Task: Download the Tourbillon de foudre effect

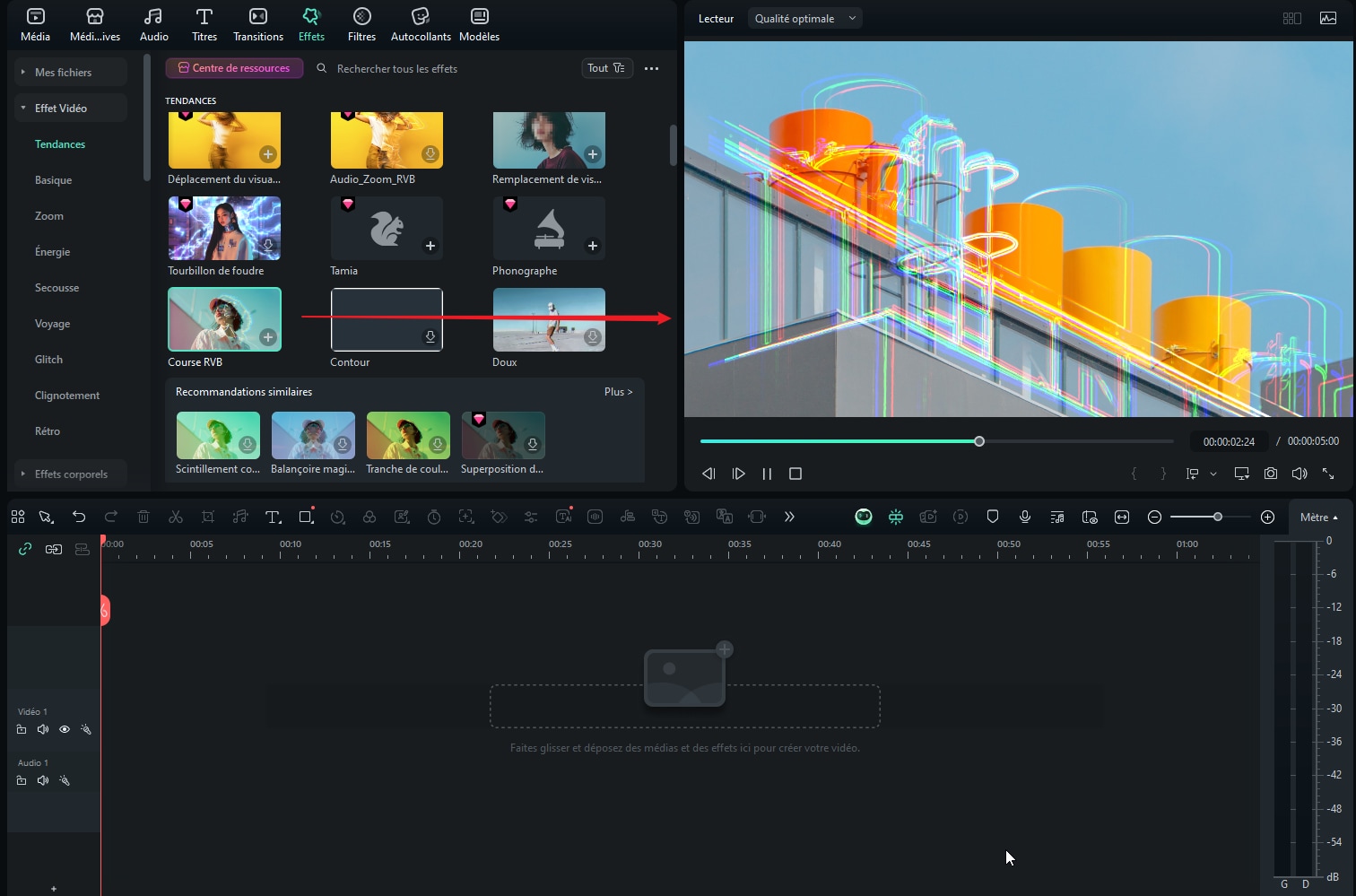Action: click(x=268, y=245)
